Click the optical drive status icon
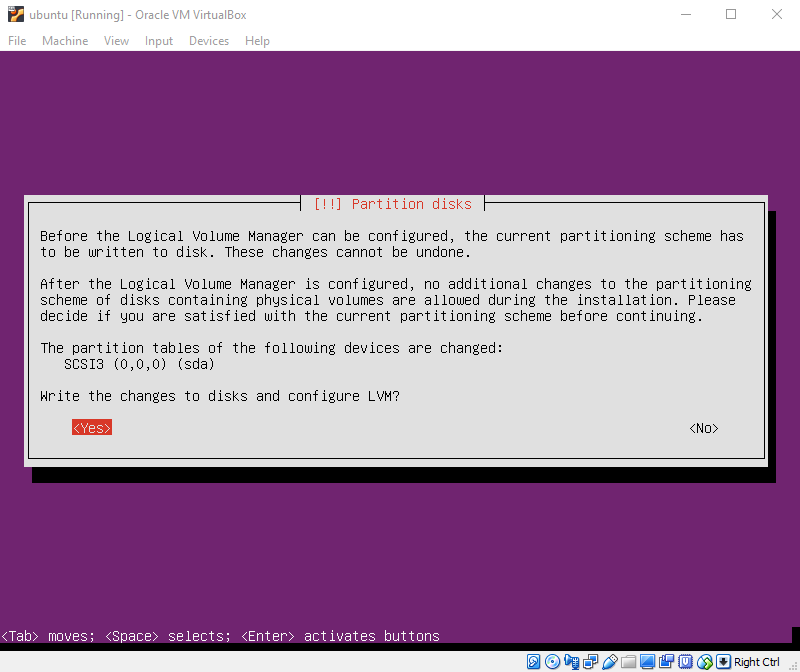 point(551,661)
